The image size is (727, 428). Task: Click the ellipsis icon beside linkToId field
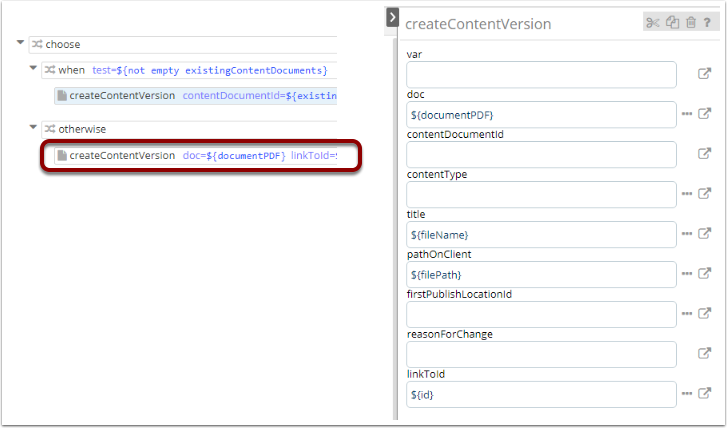[687, 394]
